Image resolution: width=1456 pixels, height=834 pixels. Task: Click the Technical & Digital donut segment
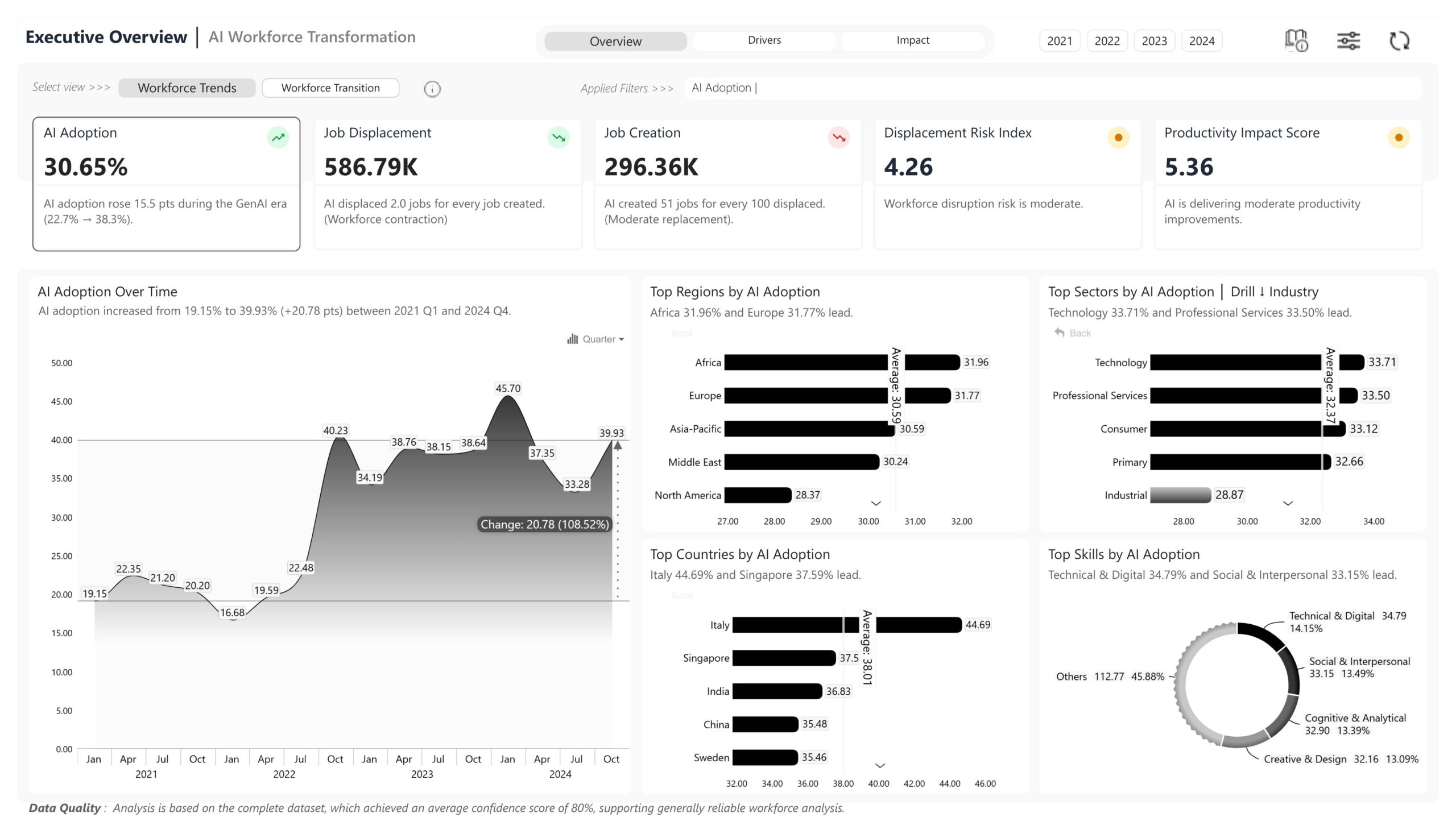coord(1263,633)
